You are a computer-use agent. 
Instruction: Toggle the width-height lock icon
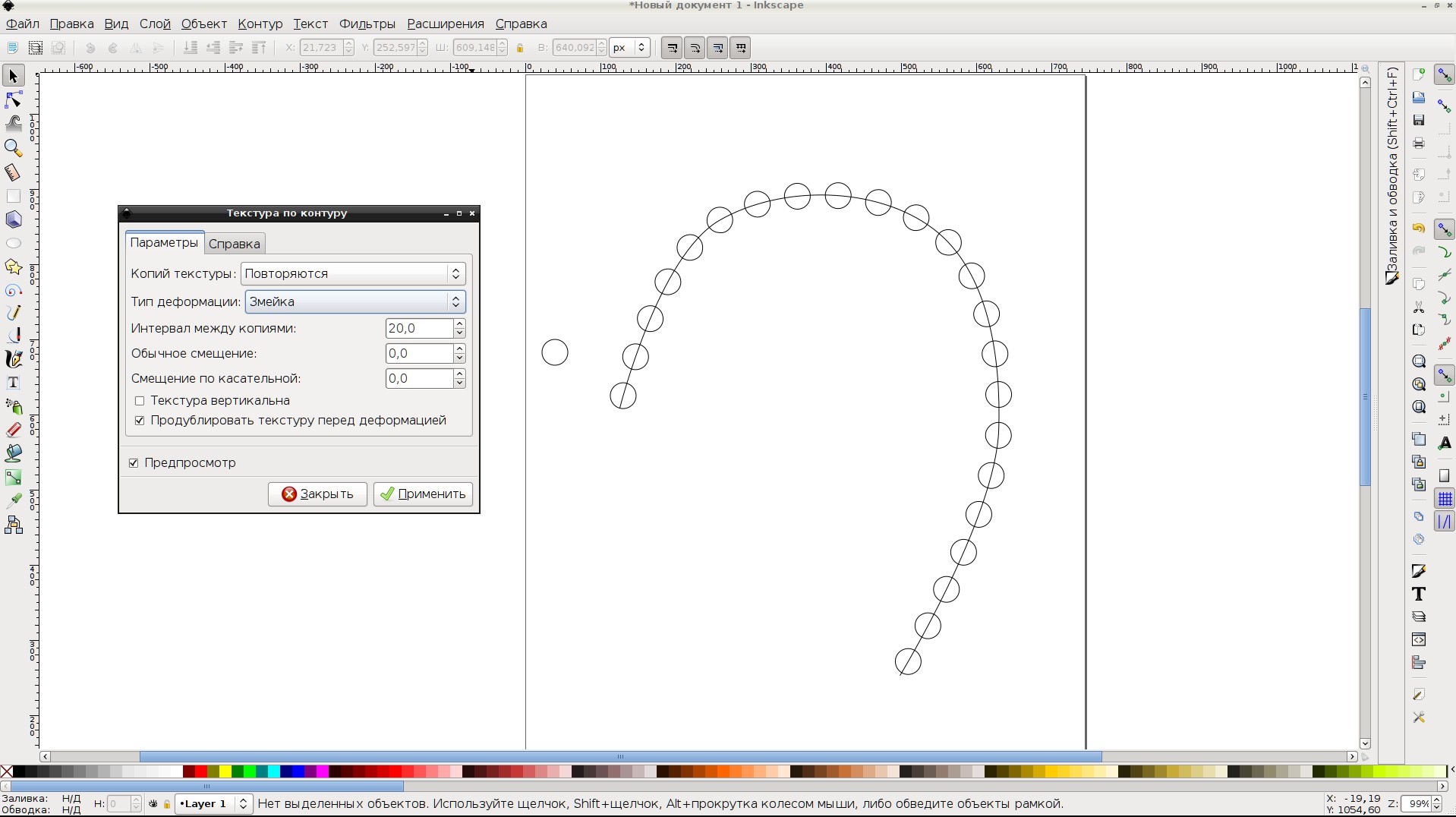pos(520,48)
